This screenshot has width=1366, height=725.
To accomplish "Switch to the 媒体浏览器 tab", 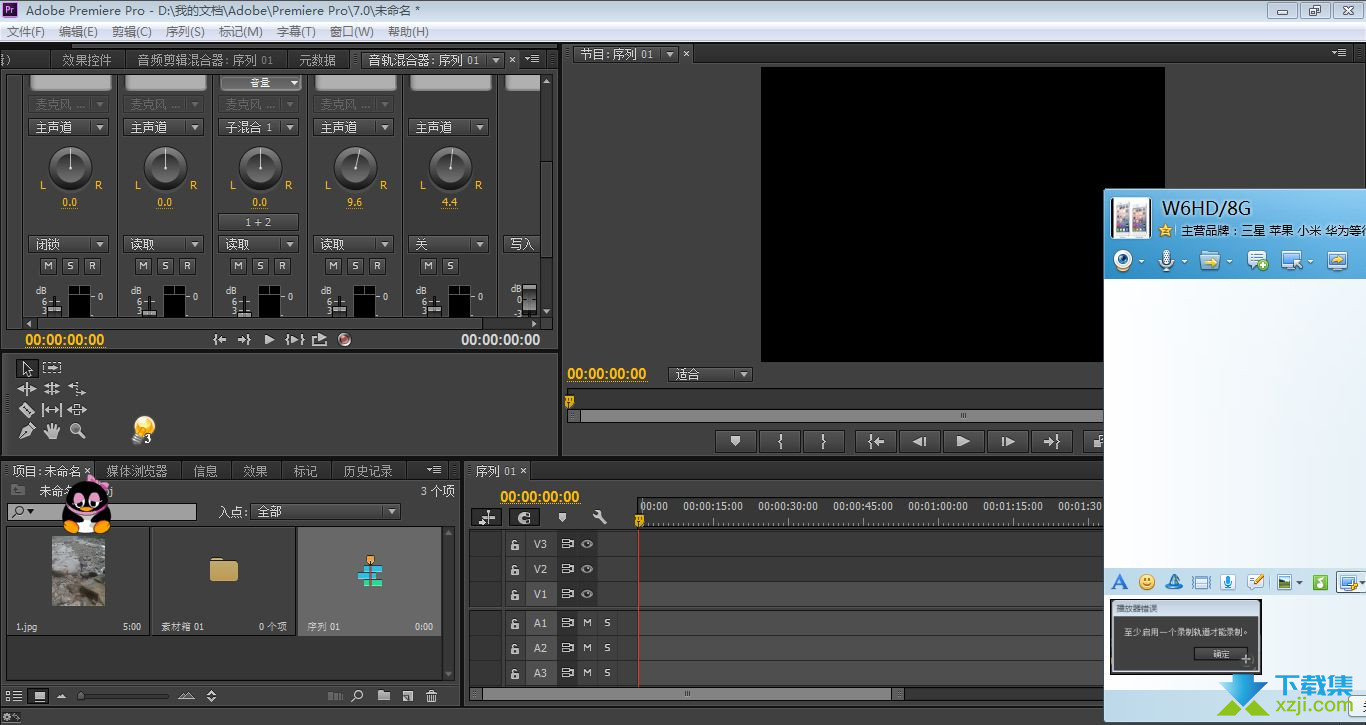I will tap(137, 471).
